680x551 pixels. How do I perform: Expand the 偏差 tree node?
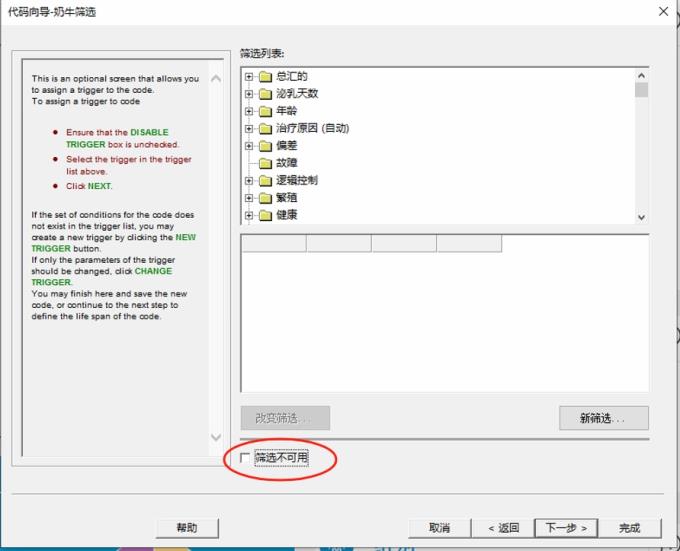[x=248, y=146]
